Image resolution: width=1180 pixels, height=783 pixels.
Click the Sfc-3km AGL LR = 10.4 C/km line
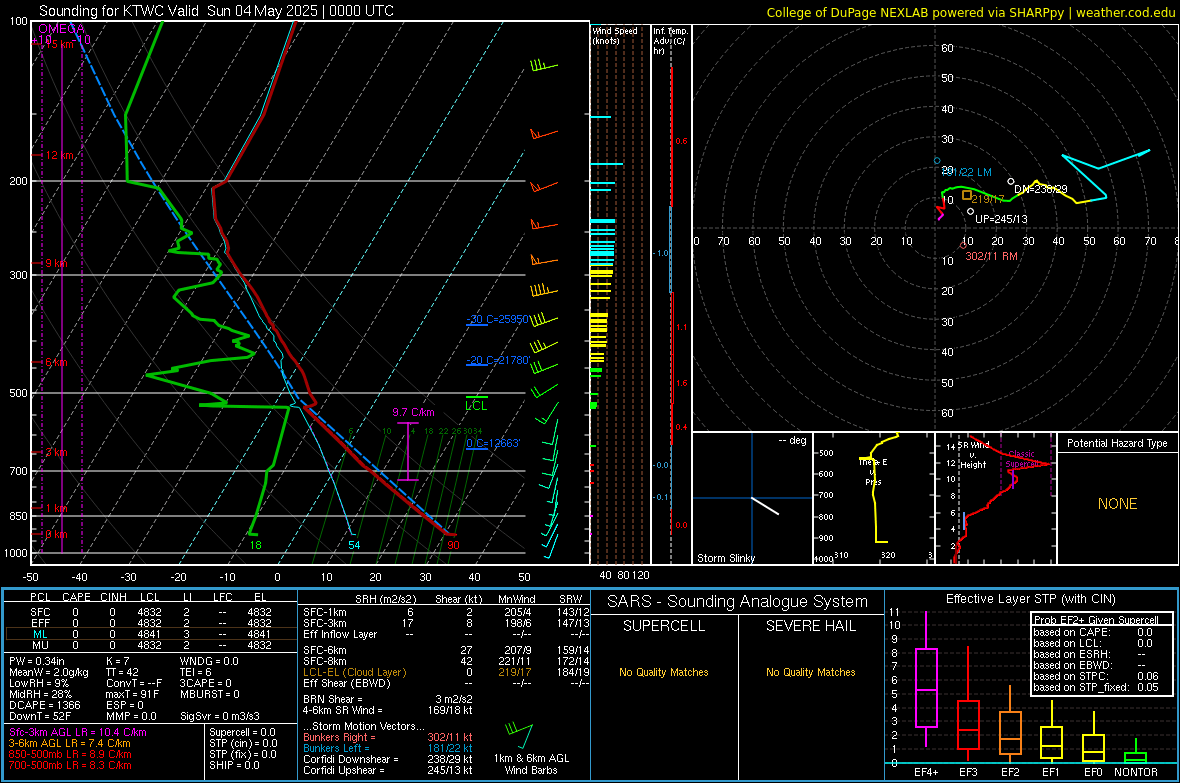78,733
